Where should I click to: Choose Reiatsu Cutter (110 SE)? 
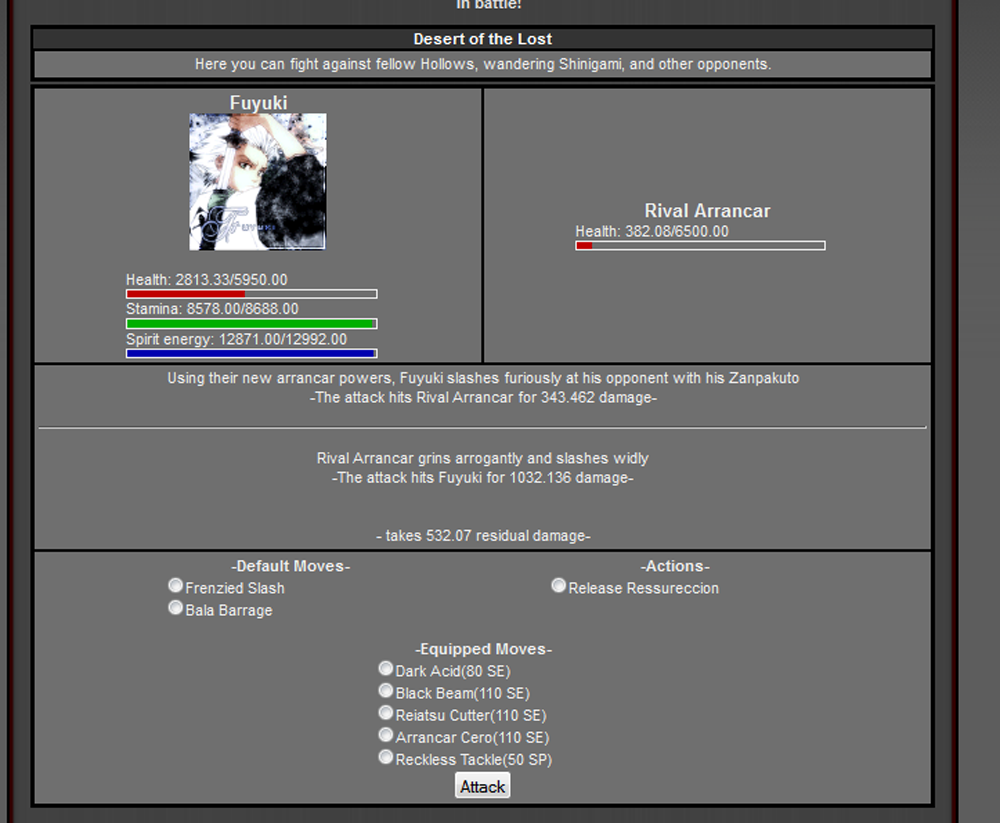coord(385,712)
